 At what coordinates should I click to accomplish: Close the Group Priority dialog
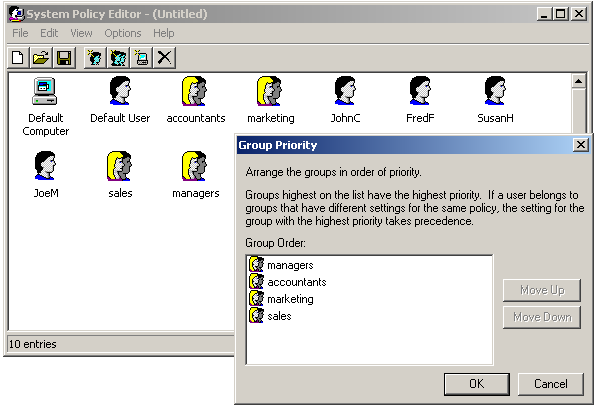[x=581, y=145]
